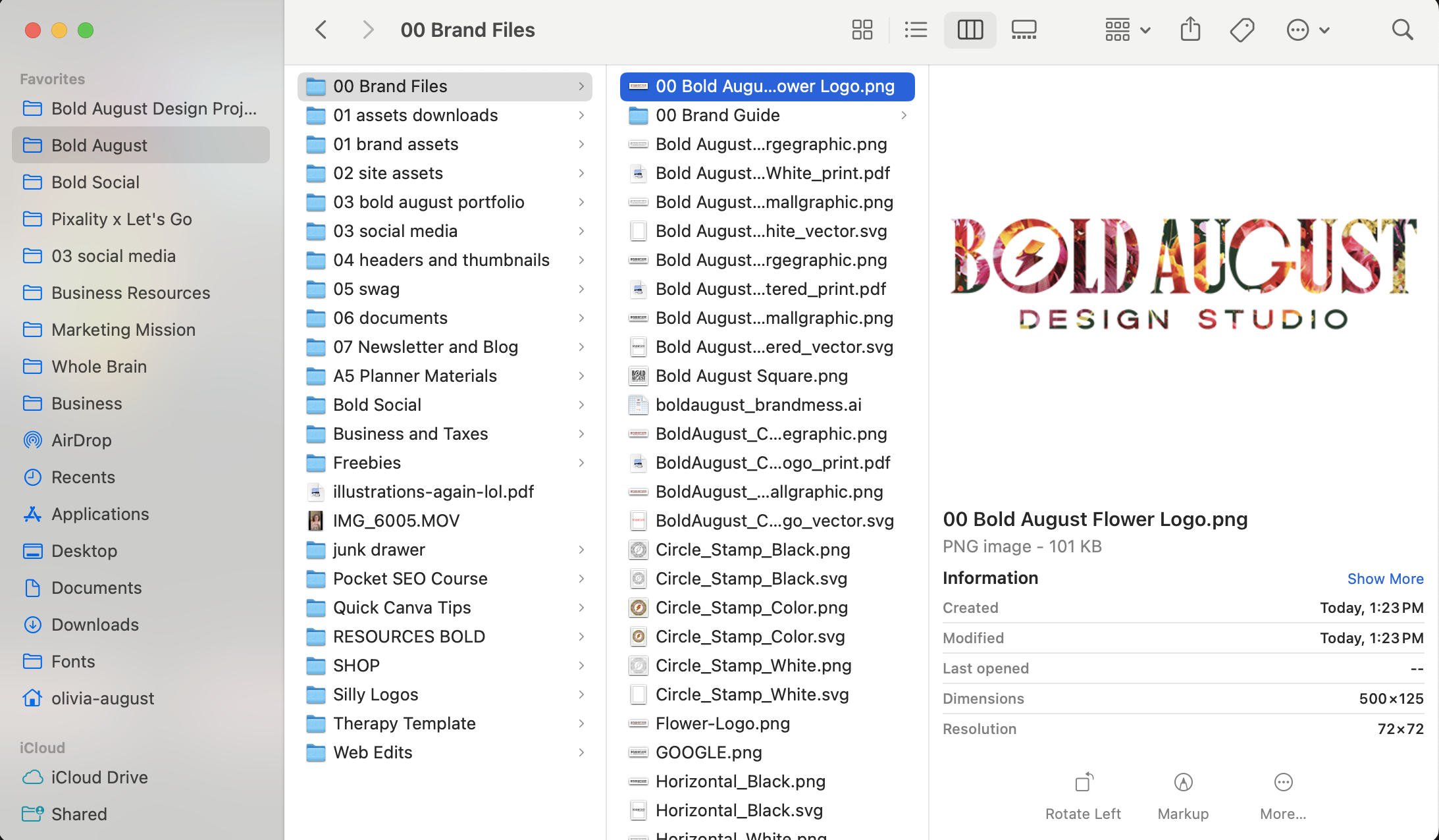Click the search magnifier icon
The image size is (1439, 840).
1402,30
